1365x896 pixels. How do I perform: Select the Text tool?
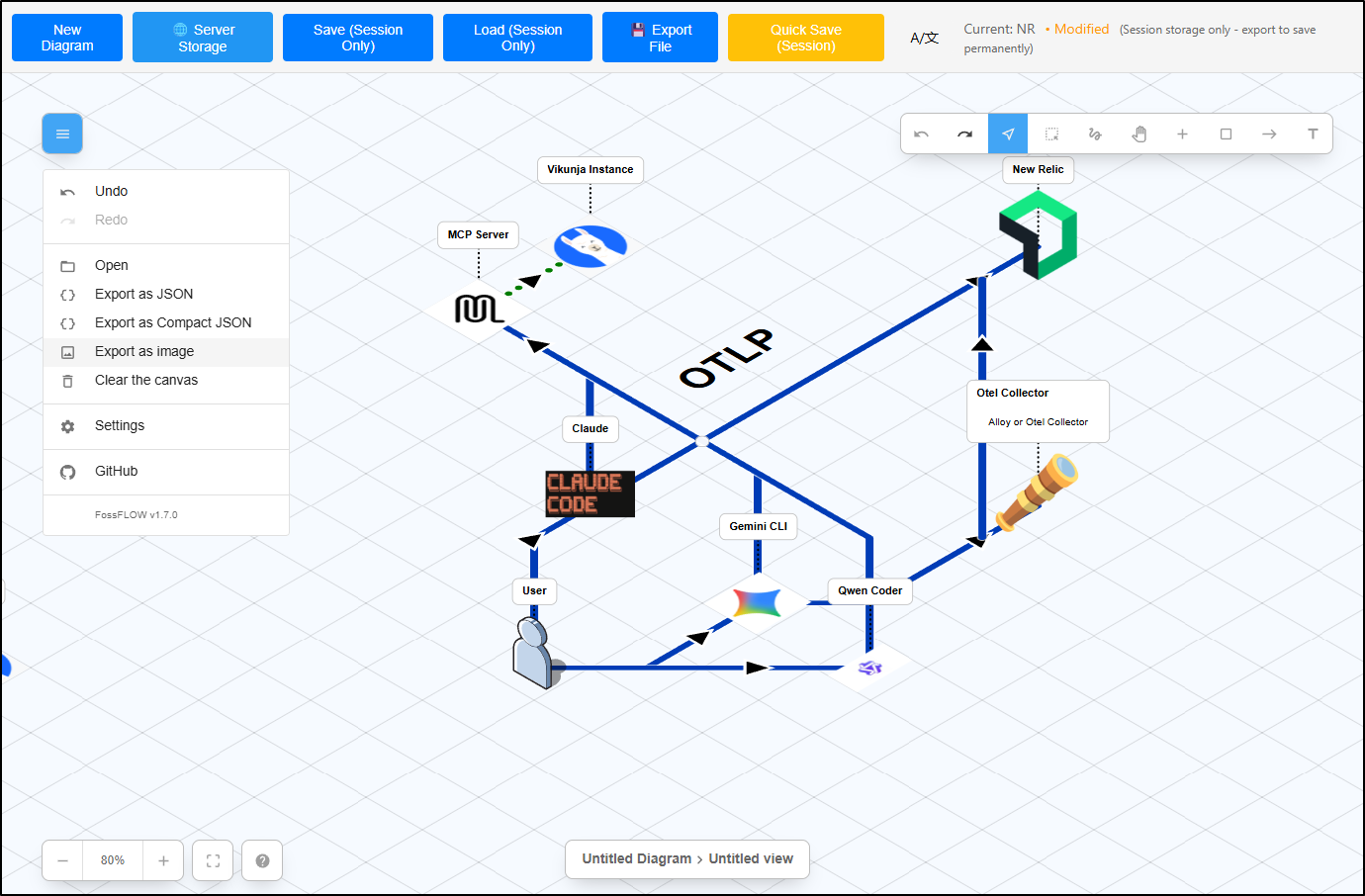pyautogui.click(x=1313, y=134)
